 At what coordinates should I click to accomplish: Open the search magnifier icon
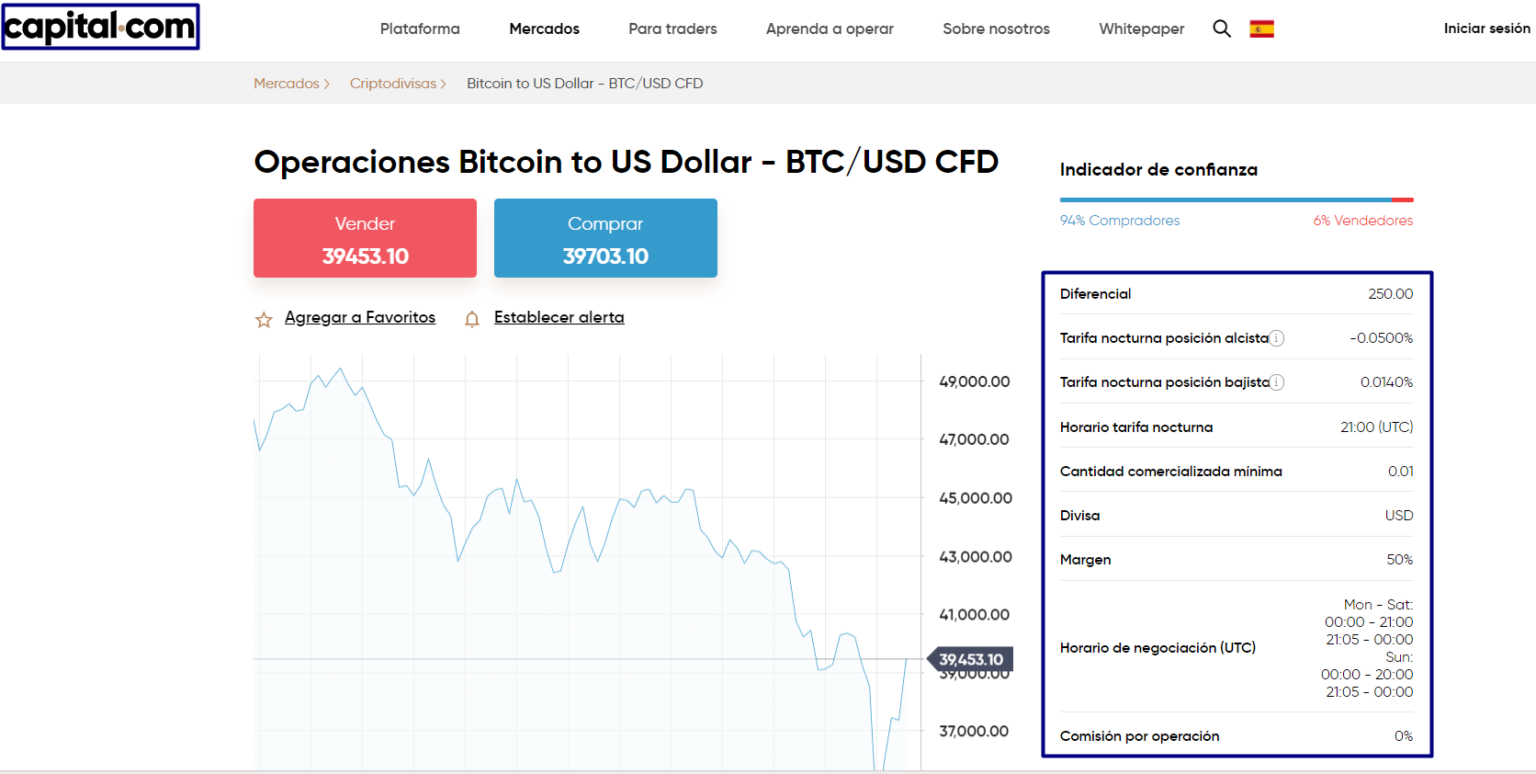pos(1221,29)
